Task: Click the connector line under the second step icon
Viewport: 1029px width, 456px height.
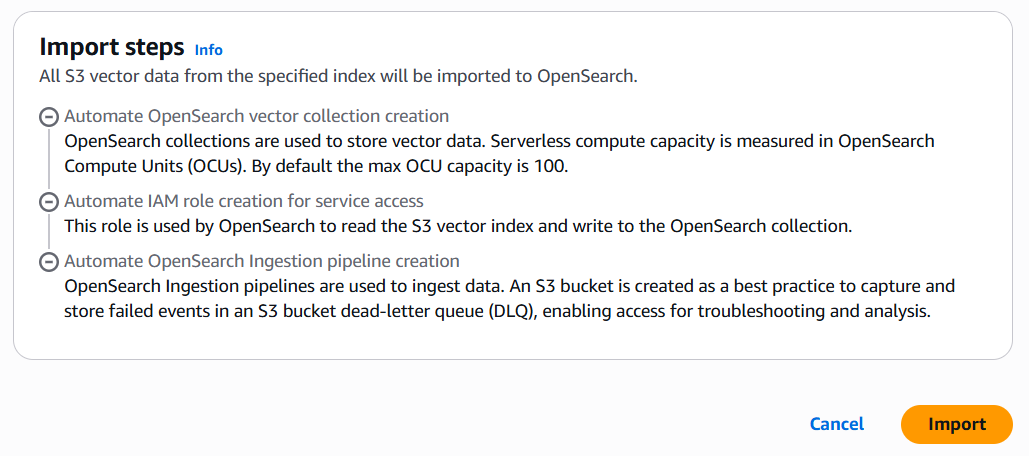Action: (47, 232)
